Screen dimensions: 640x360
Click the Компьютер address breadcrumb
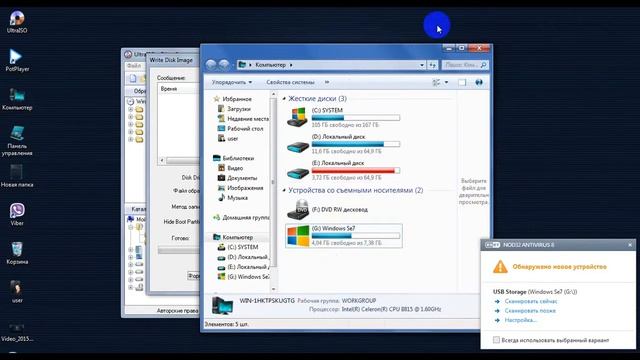click(x=270, y=65)
